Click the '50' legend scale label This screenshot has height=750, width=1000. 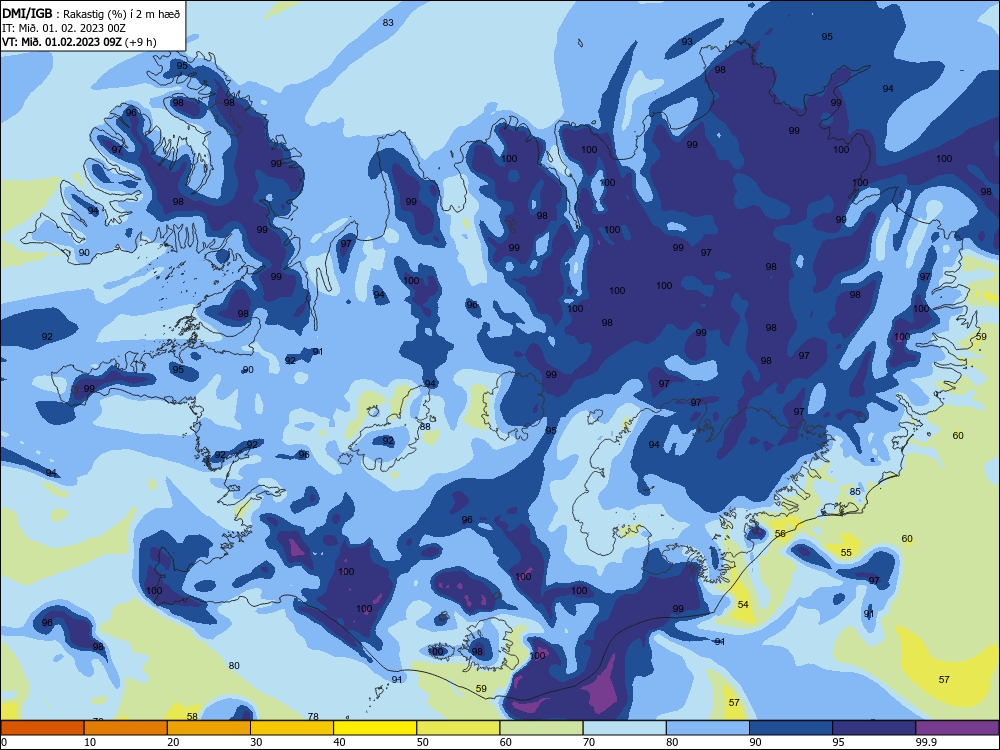(x=423, y=742)
